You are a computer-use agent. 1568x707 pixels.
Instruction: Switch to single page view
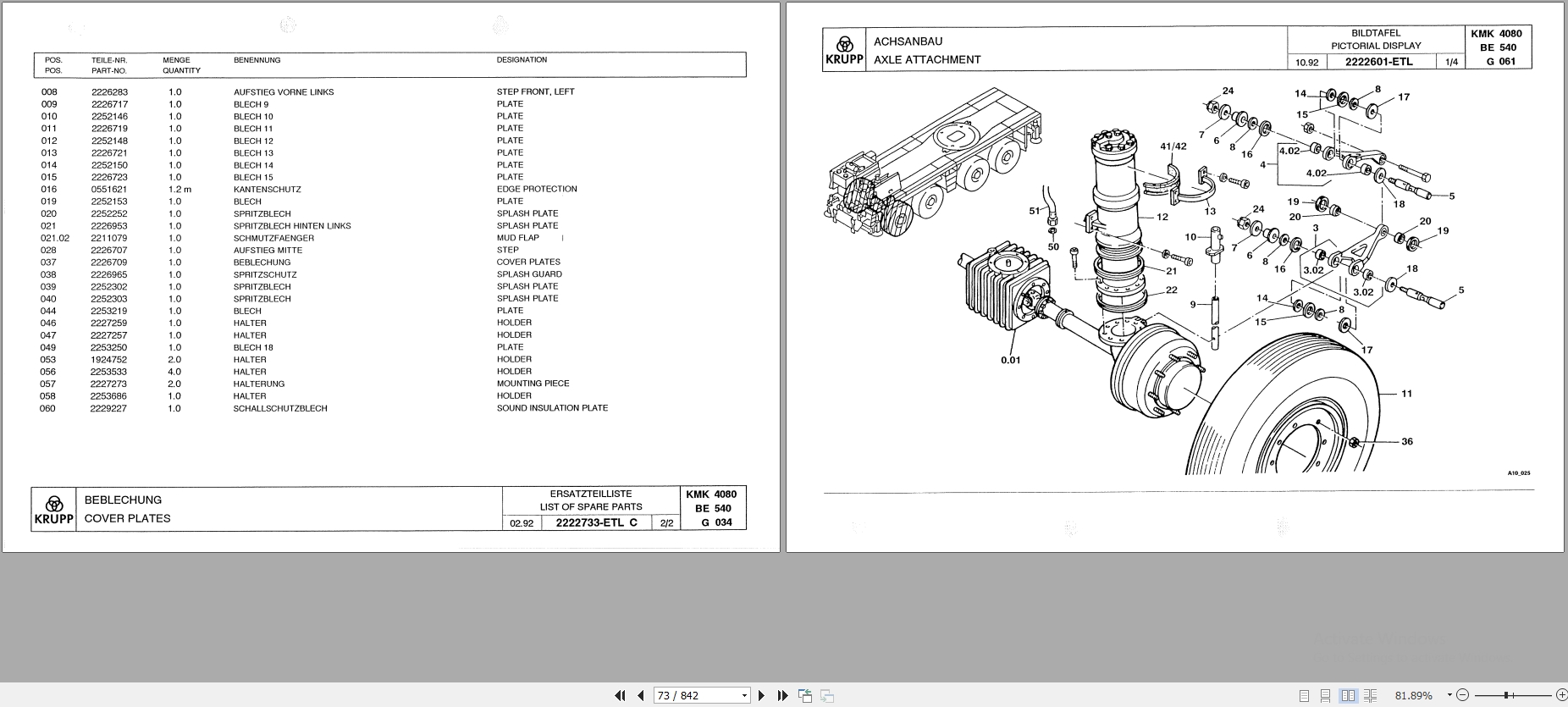pyautogui.click(x=1304, y=696)
